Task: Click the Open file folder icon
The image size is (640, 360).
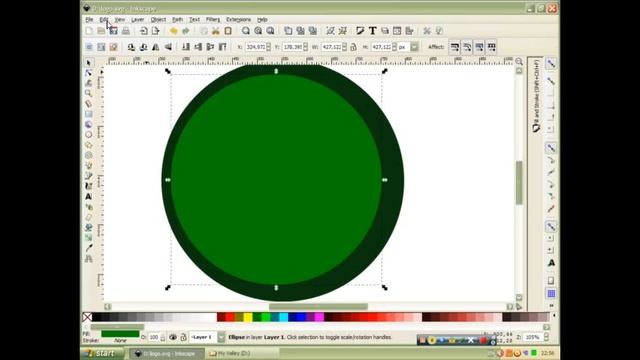Action: click(x=101, y=31)
